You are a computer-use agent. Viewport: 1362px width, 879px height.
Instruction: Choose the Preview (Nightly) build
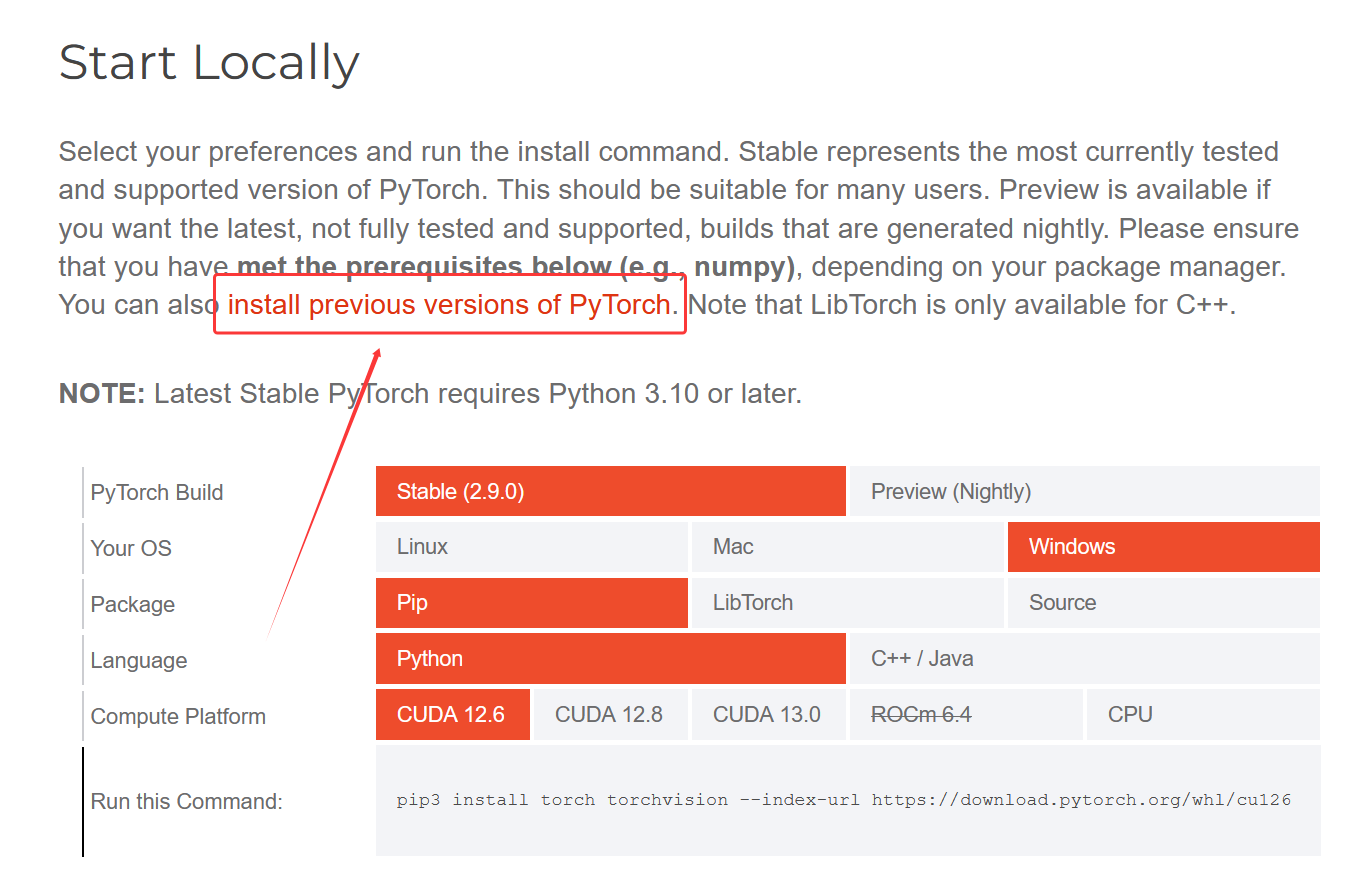coord(1085,491)
